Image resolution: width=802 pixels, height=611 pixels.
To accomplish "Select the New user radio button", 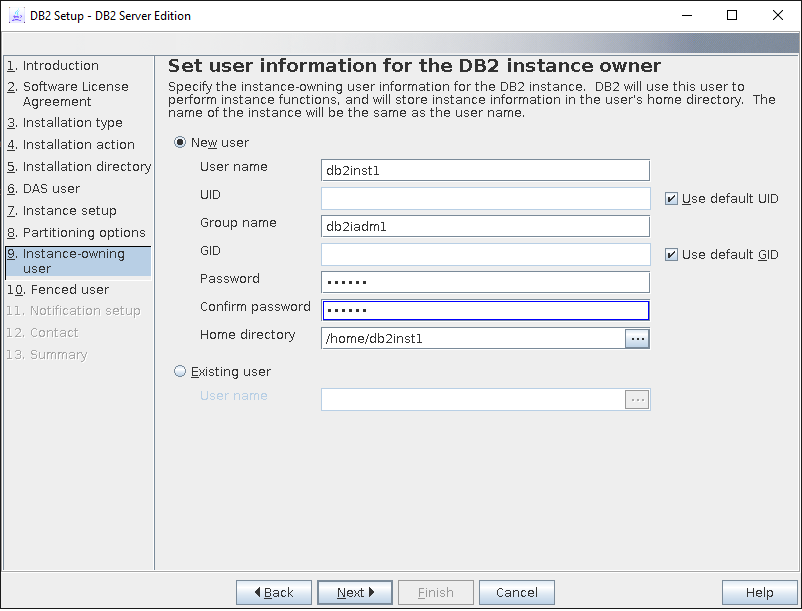I will click(x=181, y=143).
